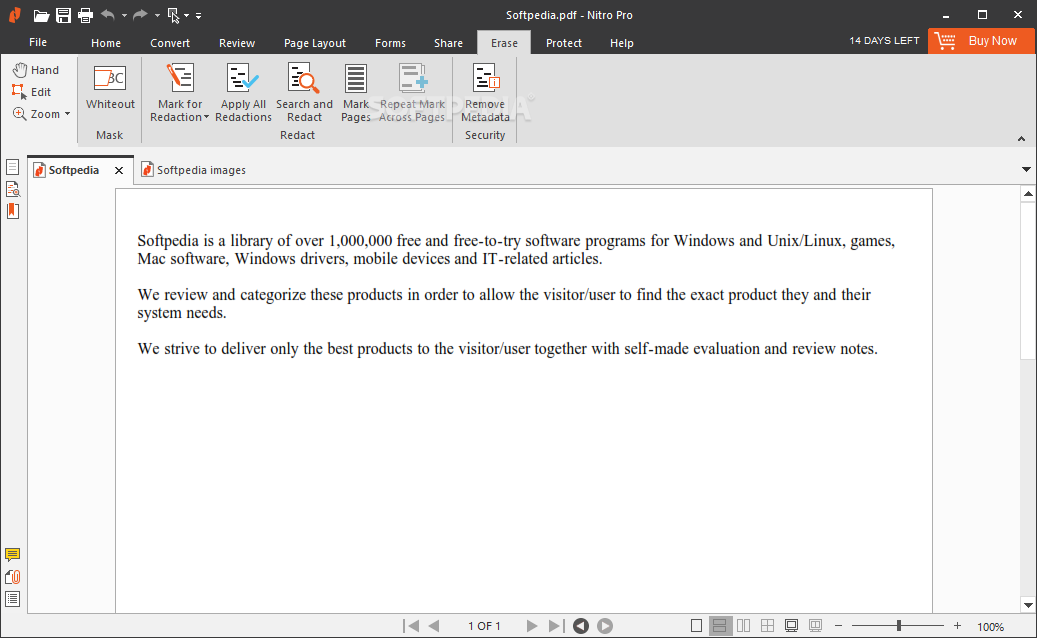
Task: Expand the Undo history dropdown arrow
Action: coord(124,15)
